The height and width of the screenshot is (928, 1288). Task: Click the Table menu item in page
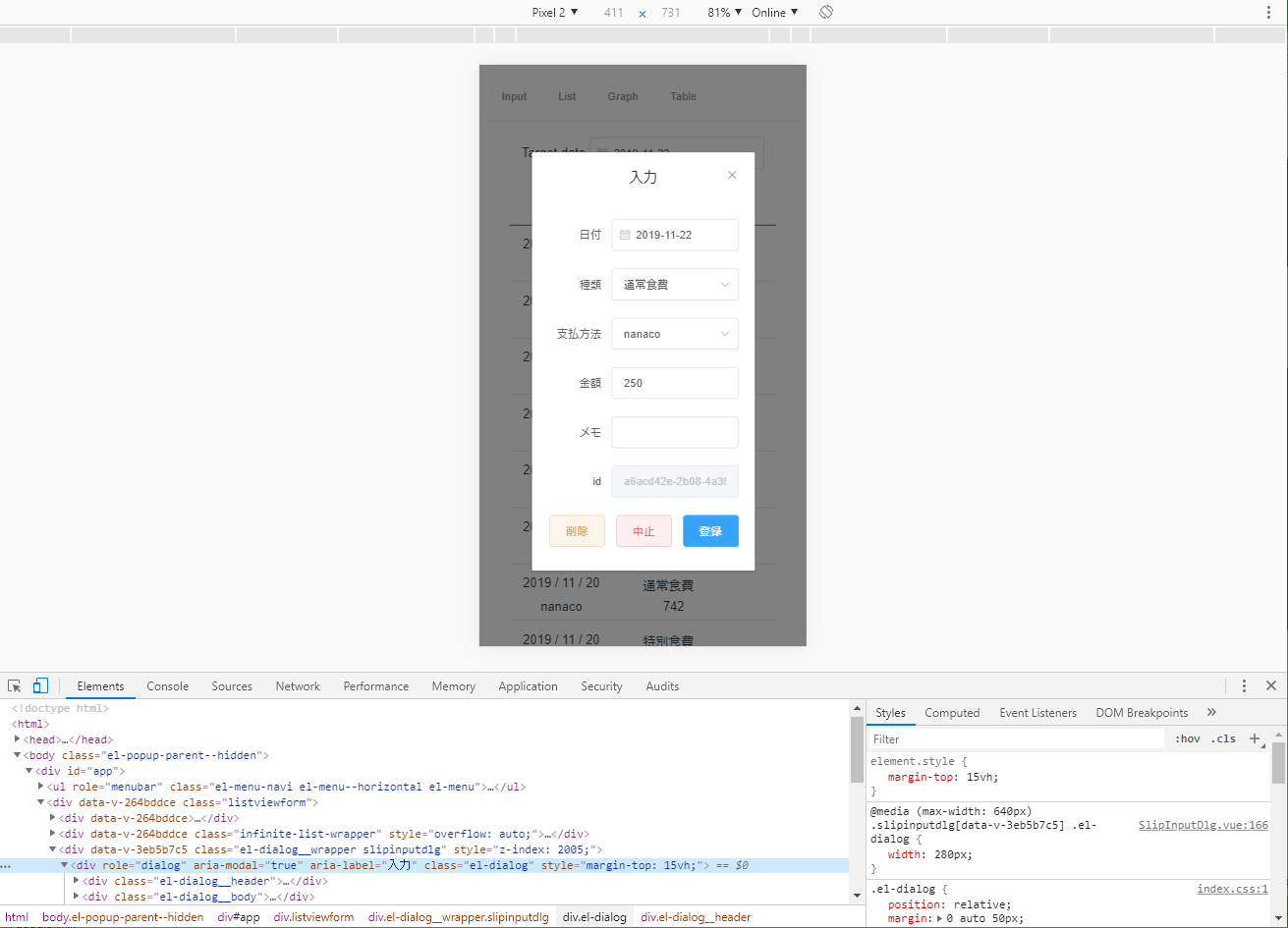click(683, 96)
